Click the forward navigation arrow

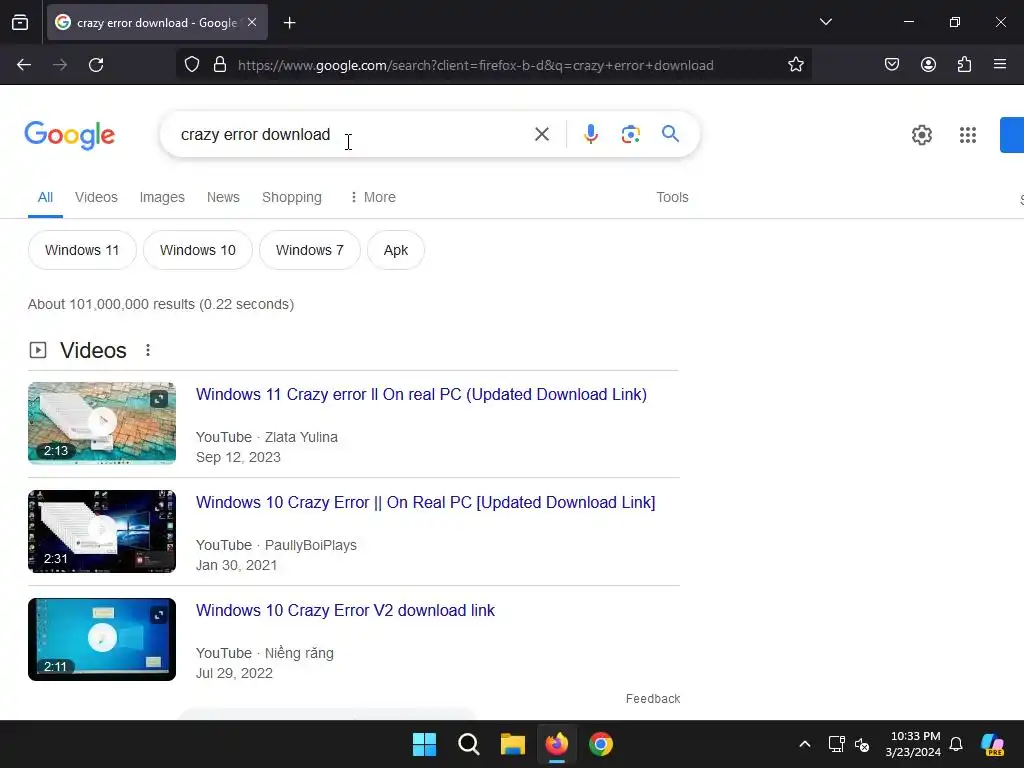click(60, 65)
